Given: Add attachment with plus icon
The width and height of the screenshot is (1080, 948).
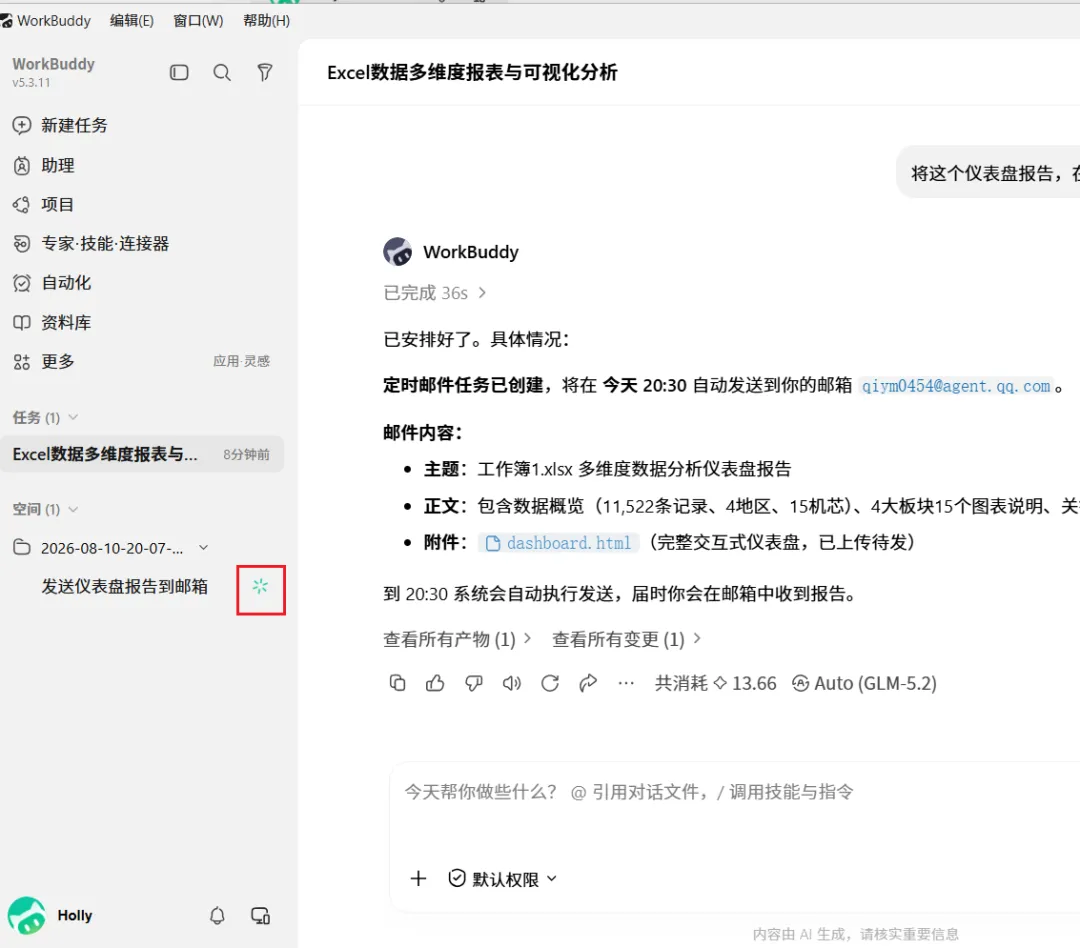Looking at the screenshot, I should pyautogui.click(x=418, y=878).
